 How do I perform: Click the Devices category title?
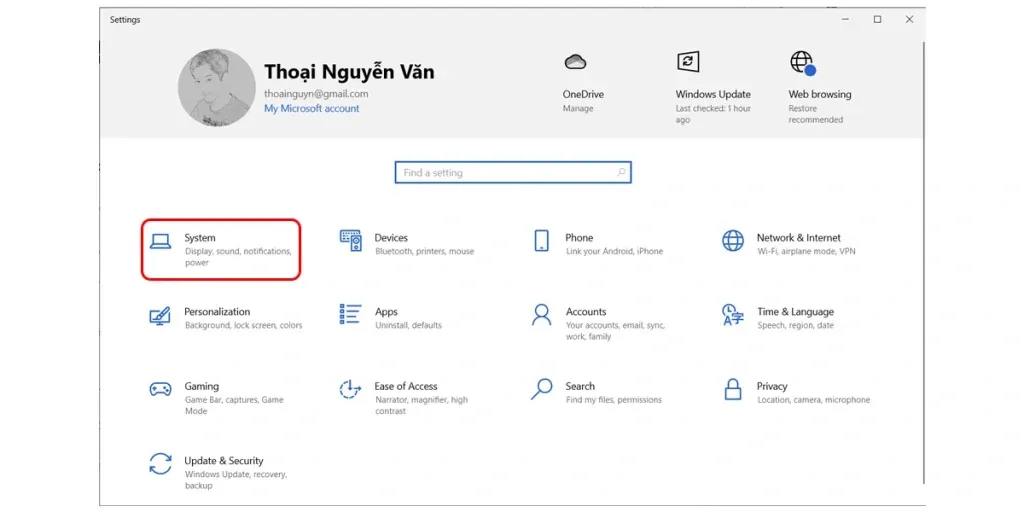(391, 238)
